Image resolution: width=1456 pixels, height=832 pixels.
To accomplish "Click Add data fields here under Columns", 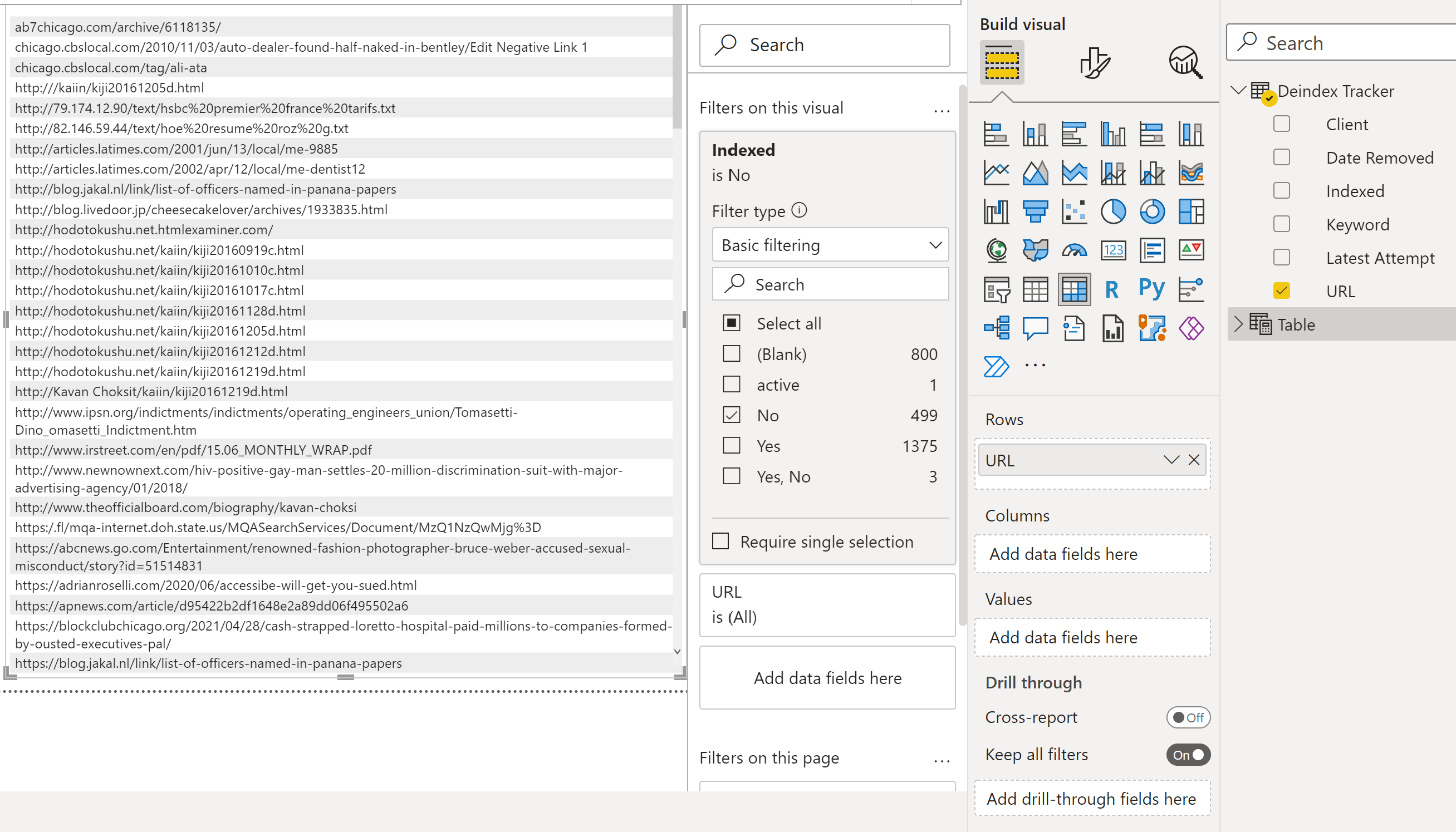I will [x=1092, y=554].
